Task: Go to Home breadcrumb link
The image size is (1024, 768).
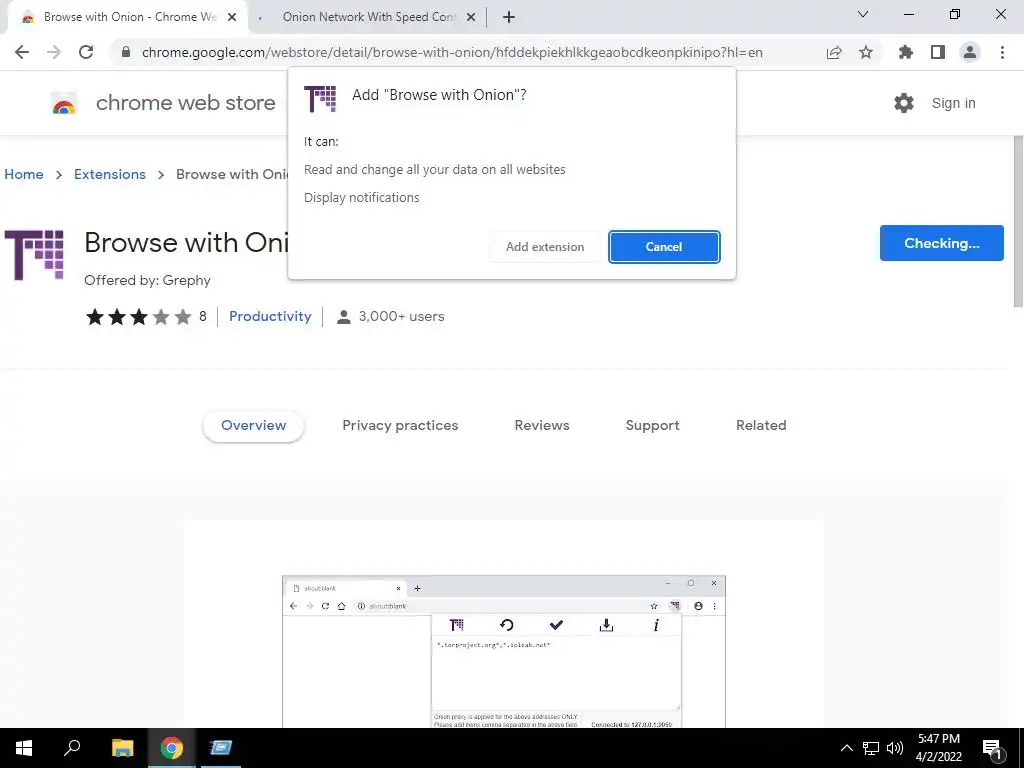Action: pos(24,174)
